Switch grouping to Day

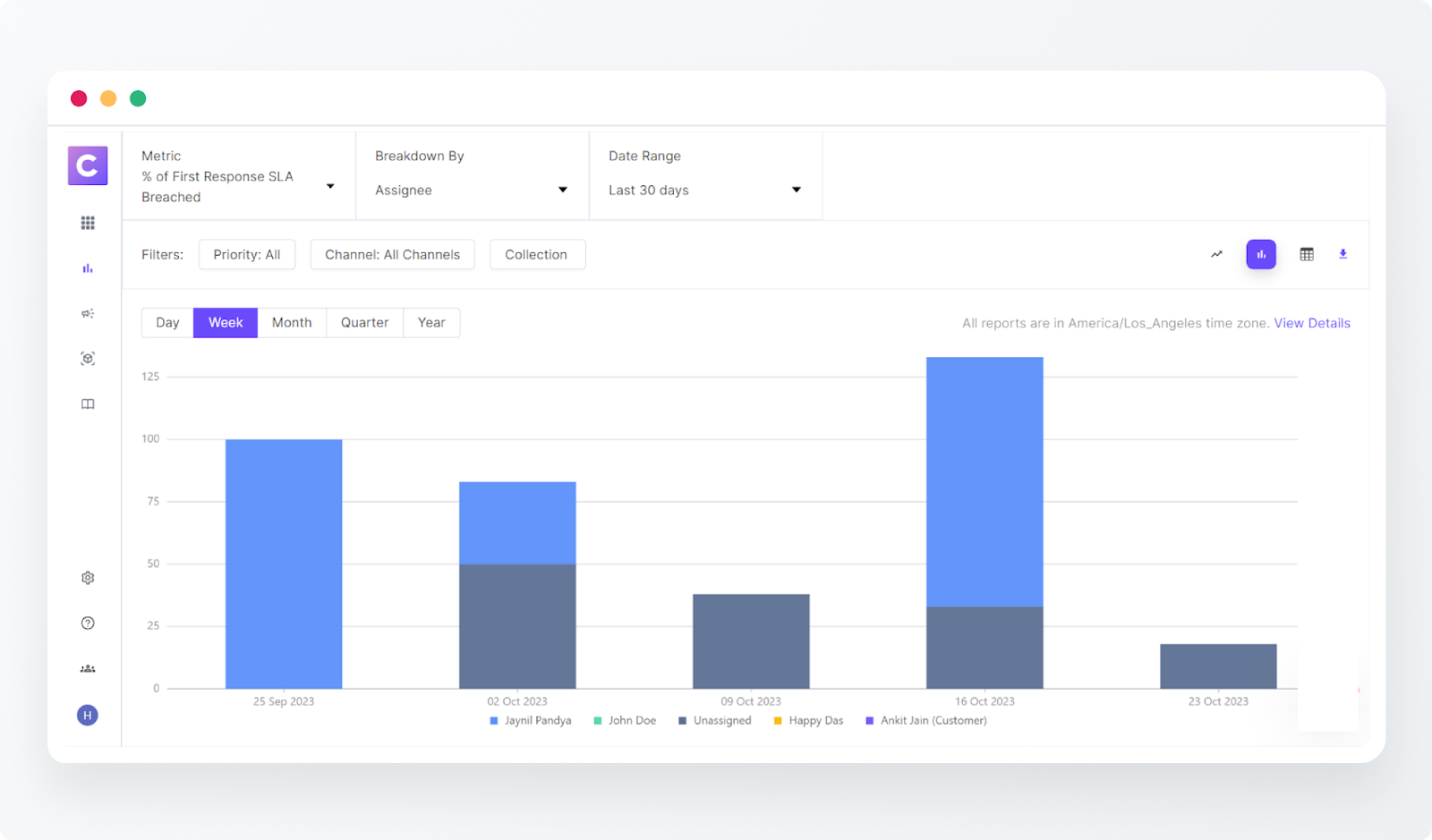pos(166,322)
